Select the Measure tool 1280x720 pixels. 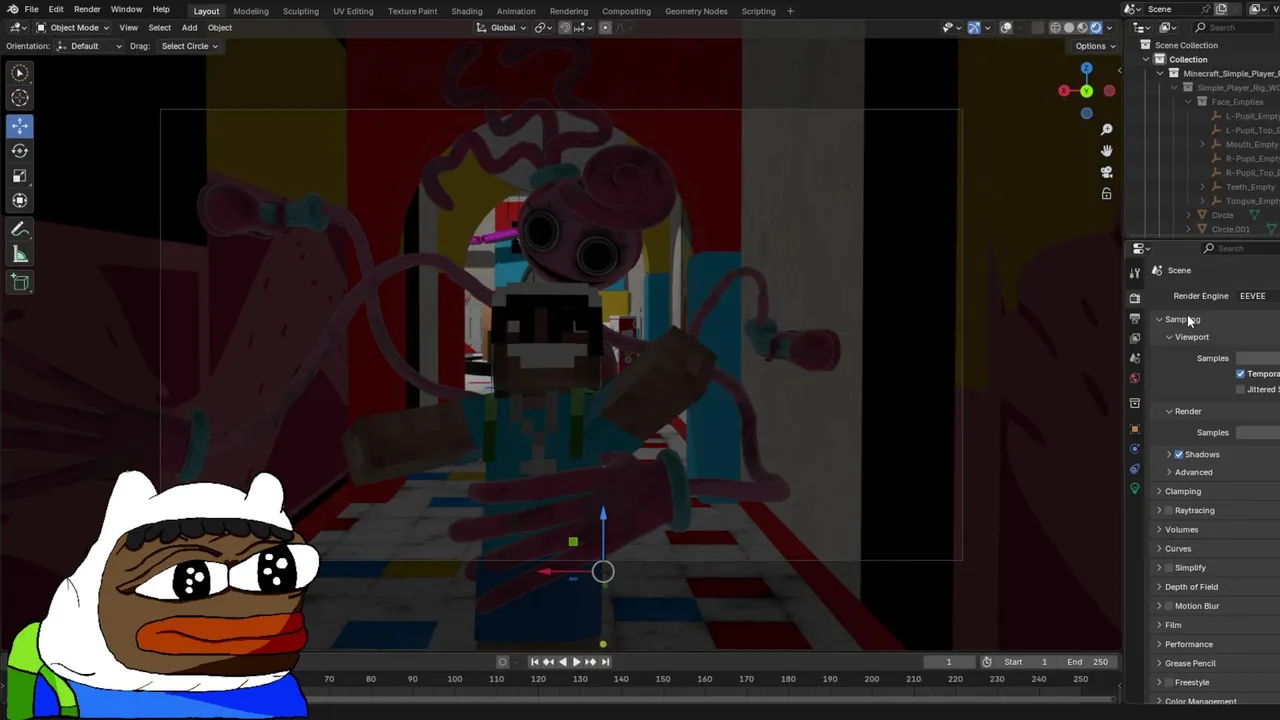(x=20, y=254)
